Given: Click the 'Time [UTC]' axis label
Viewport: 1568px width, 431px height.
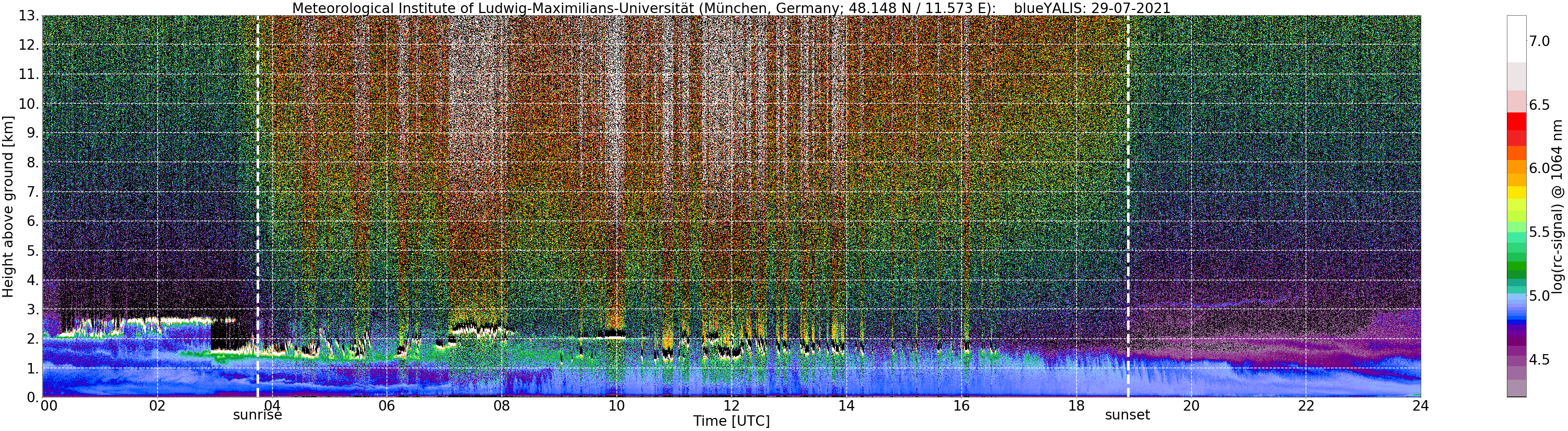Looking at the screenshot, I should coord(731,421).
